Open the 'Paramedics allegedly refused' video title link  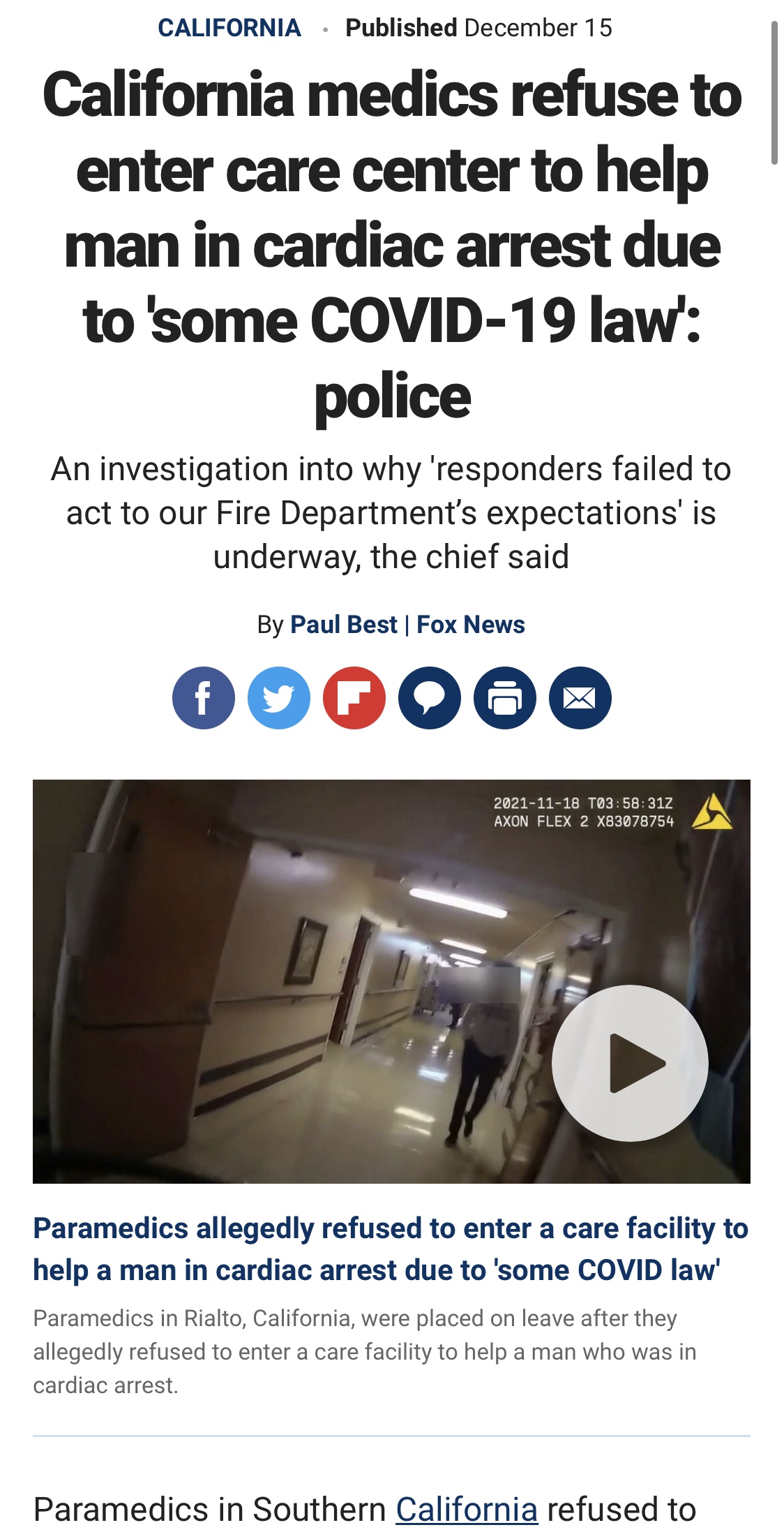pyautogui.click(x=391, y=1249)
